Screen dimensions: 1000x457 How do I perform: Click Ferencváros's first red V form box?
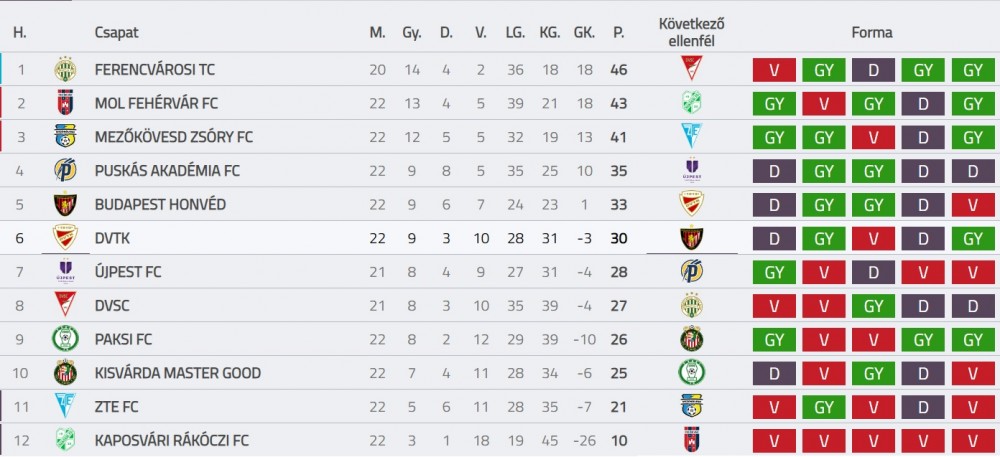coord(774,70)
